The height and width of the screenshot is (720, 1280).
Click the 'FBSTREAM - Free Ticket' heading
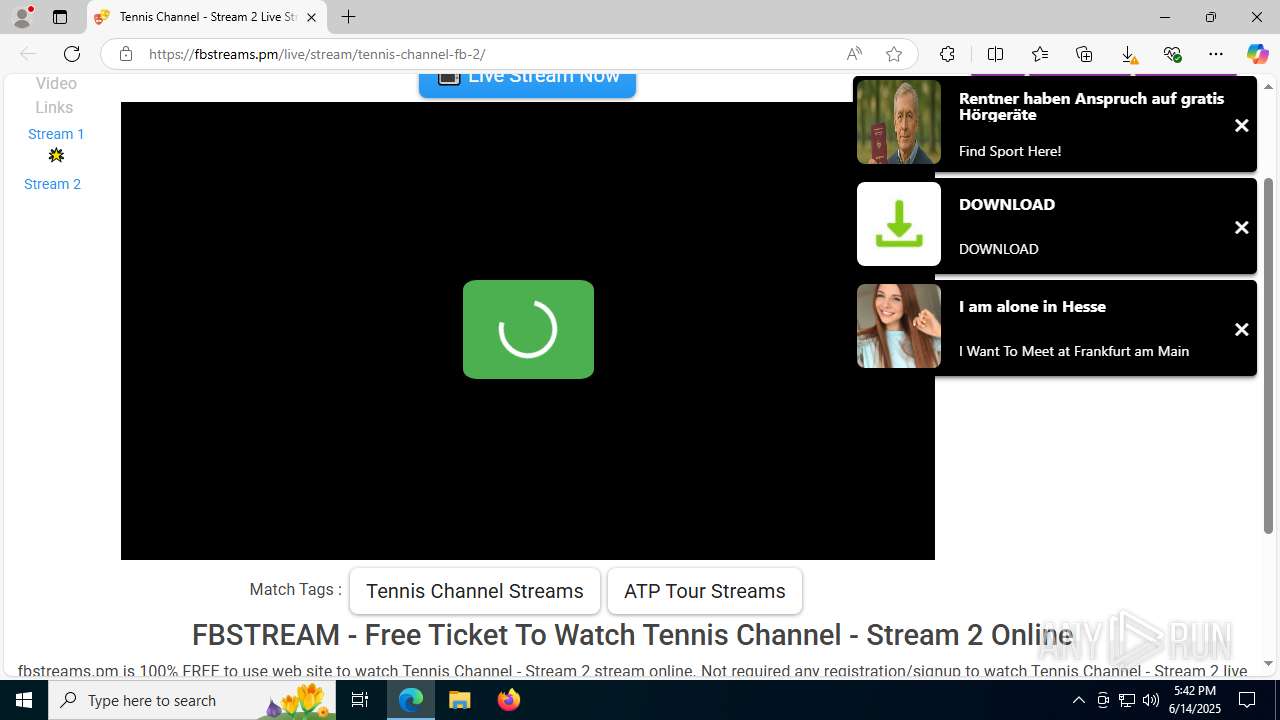632,635
